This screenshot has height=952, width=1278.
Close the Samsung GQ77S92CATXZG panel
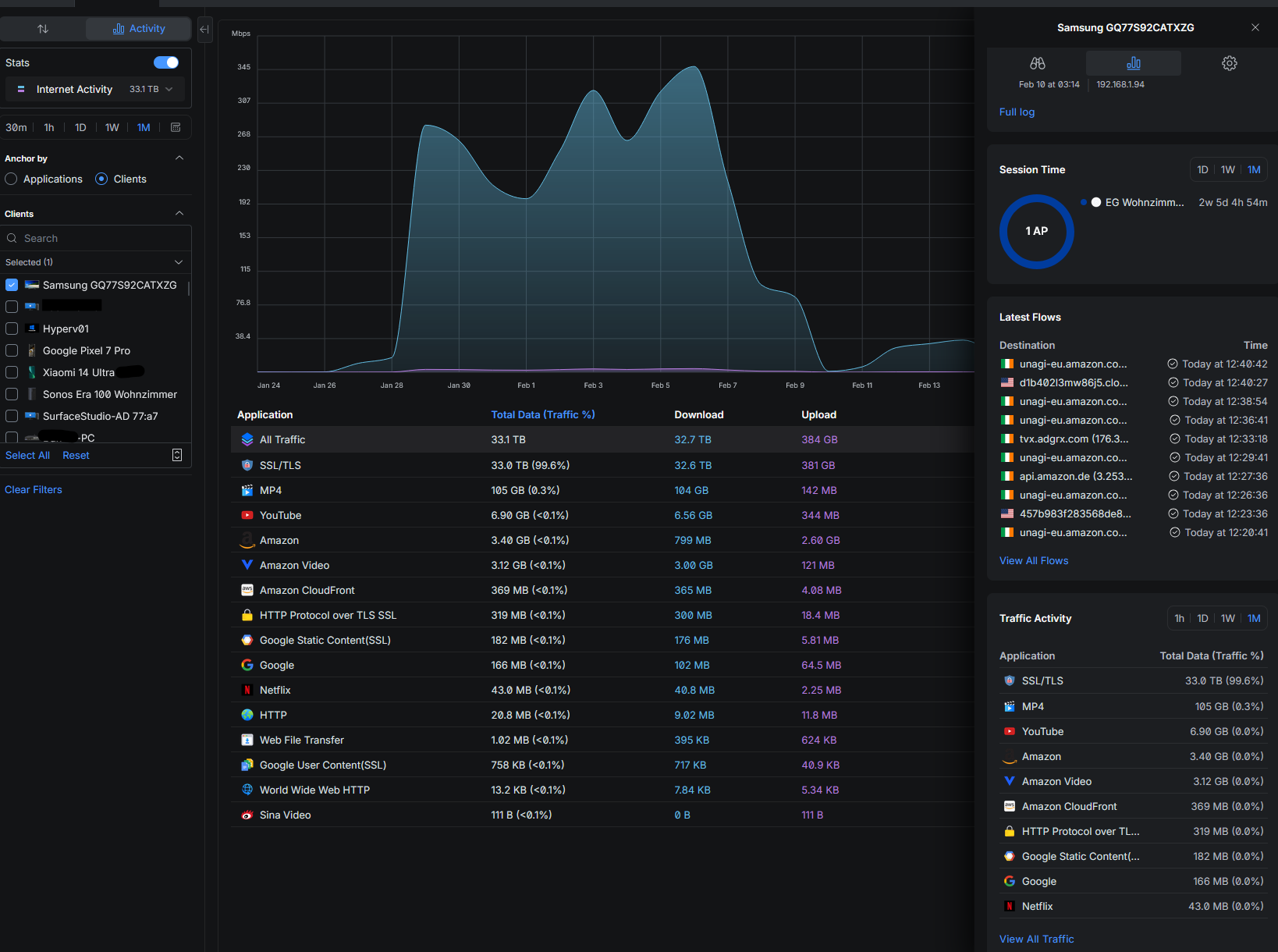tap(1255, 27)
